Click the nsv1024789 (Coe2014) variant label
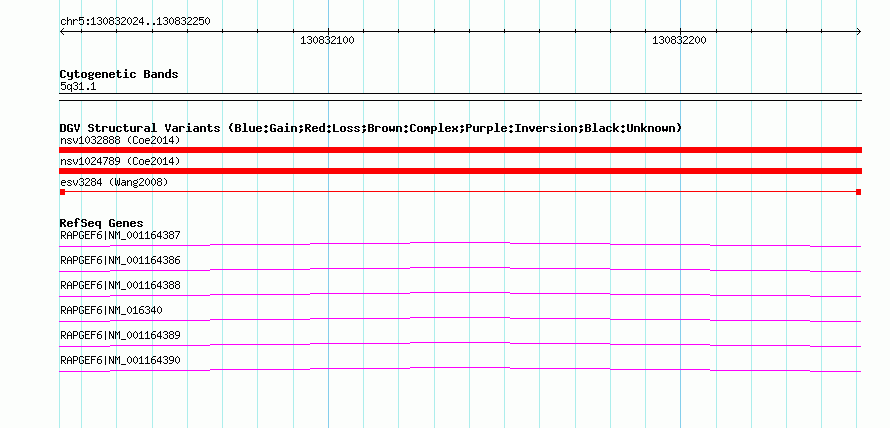Screen dimensions: 890x428 tap(120, 162)
